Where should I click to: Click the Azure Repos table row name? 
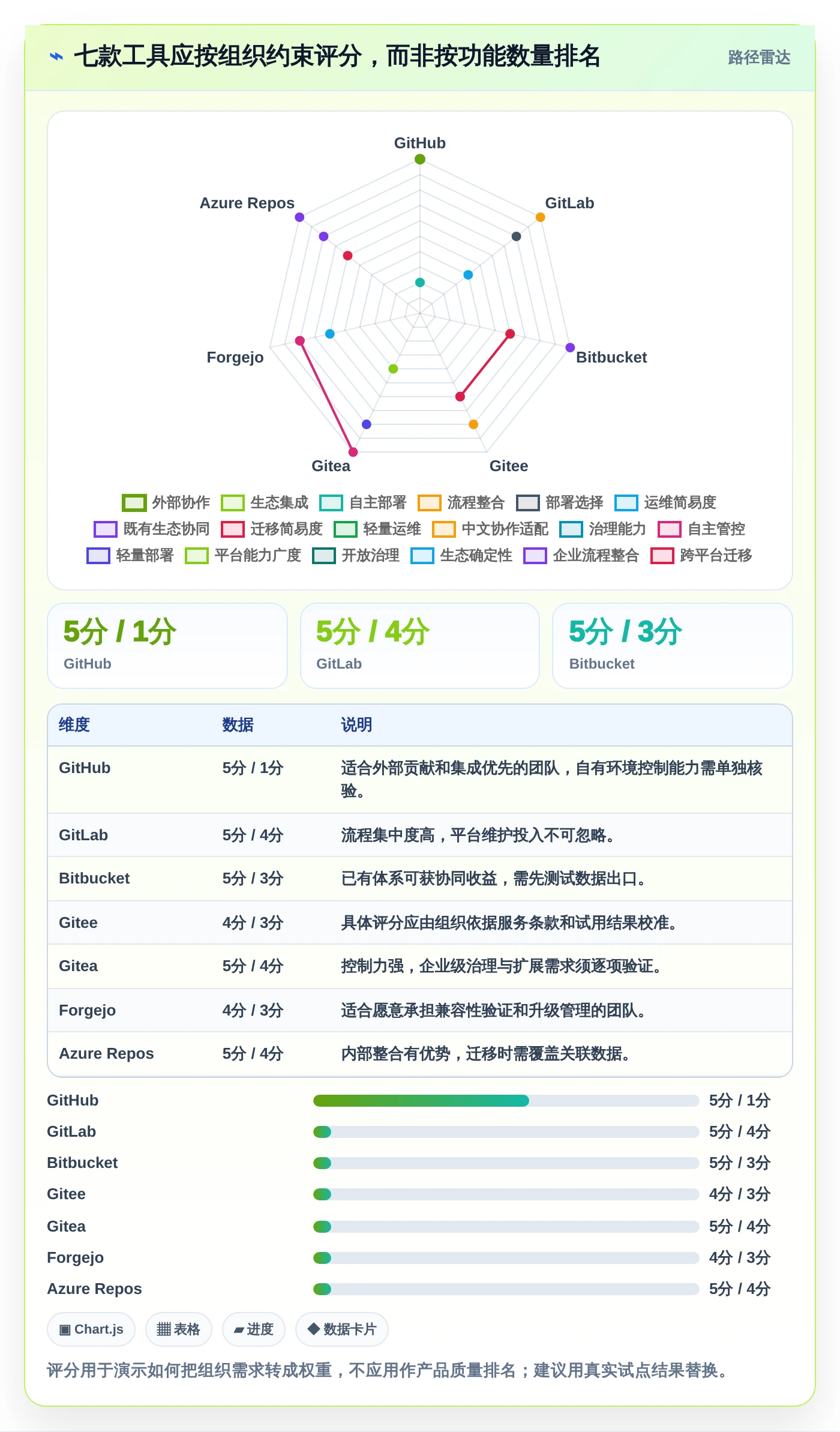pos(107,1054)
